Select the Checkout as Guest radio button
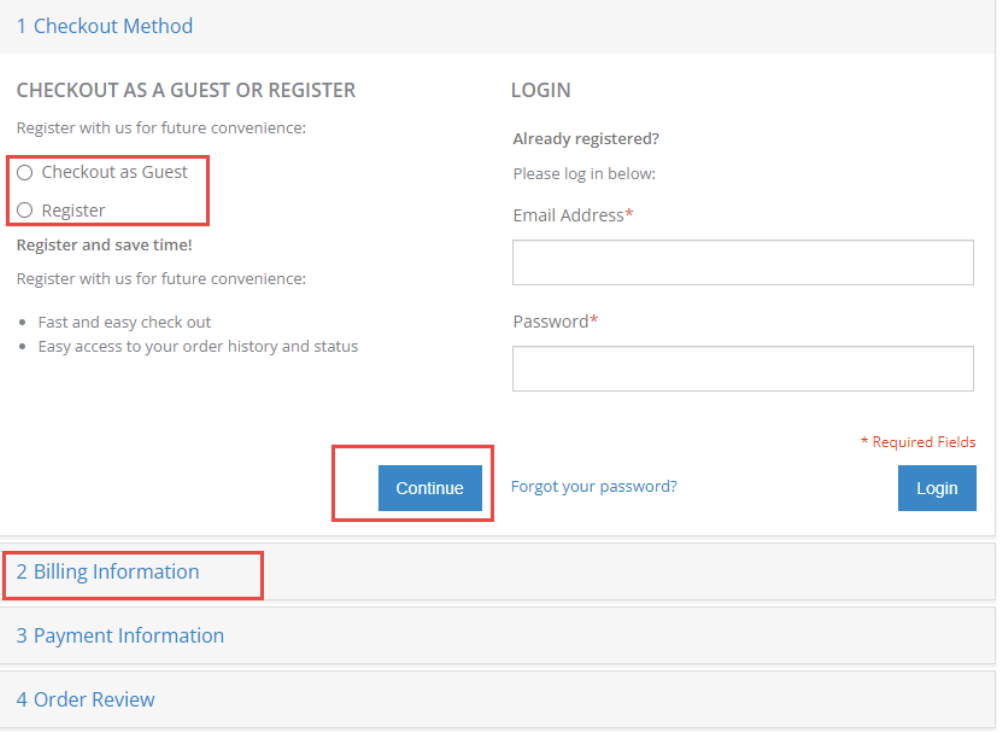The height and width of the screenshot is (732, 1000). (x=25, y=172)
